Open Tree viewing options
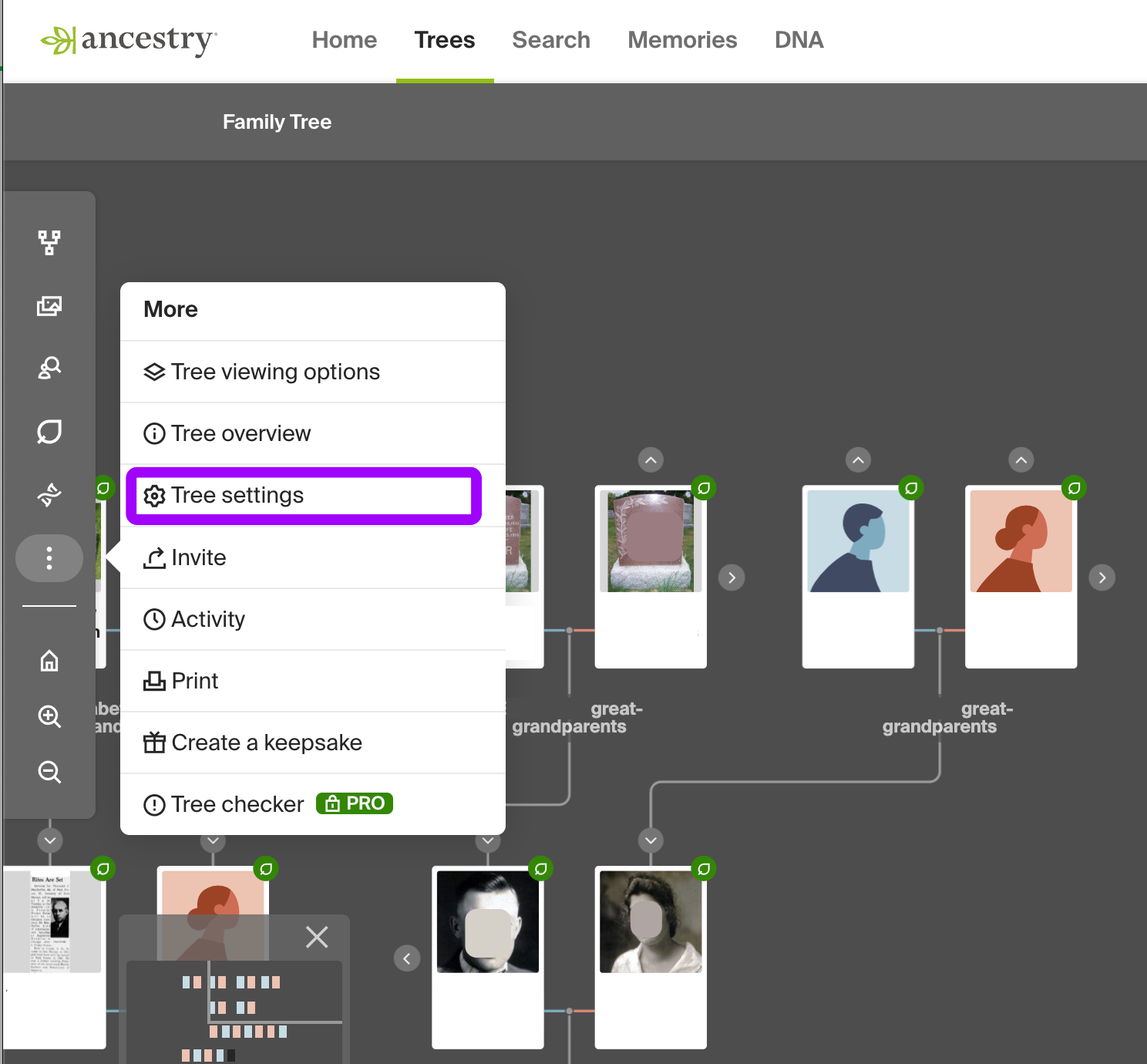Screen dimensions: 1147x1064 click(x=275, y=372)
